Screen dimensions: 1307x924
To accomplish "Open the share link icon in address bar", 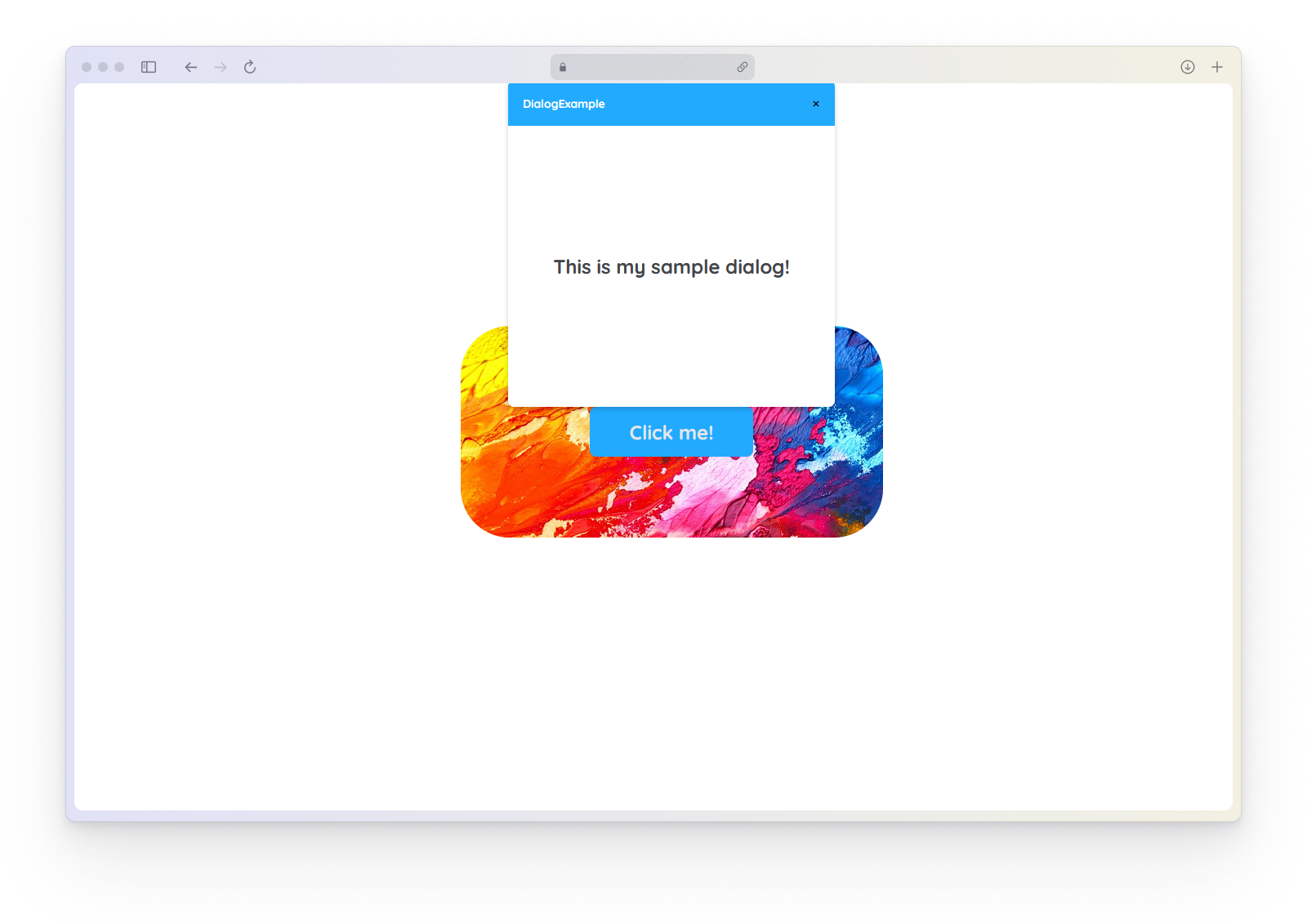I will coord(742,67).
